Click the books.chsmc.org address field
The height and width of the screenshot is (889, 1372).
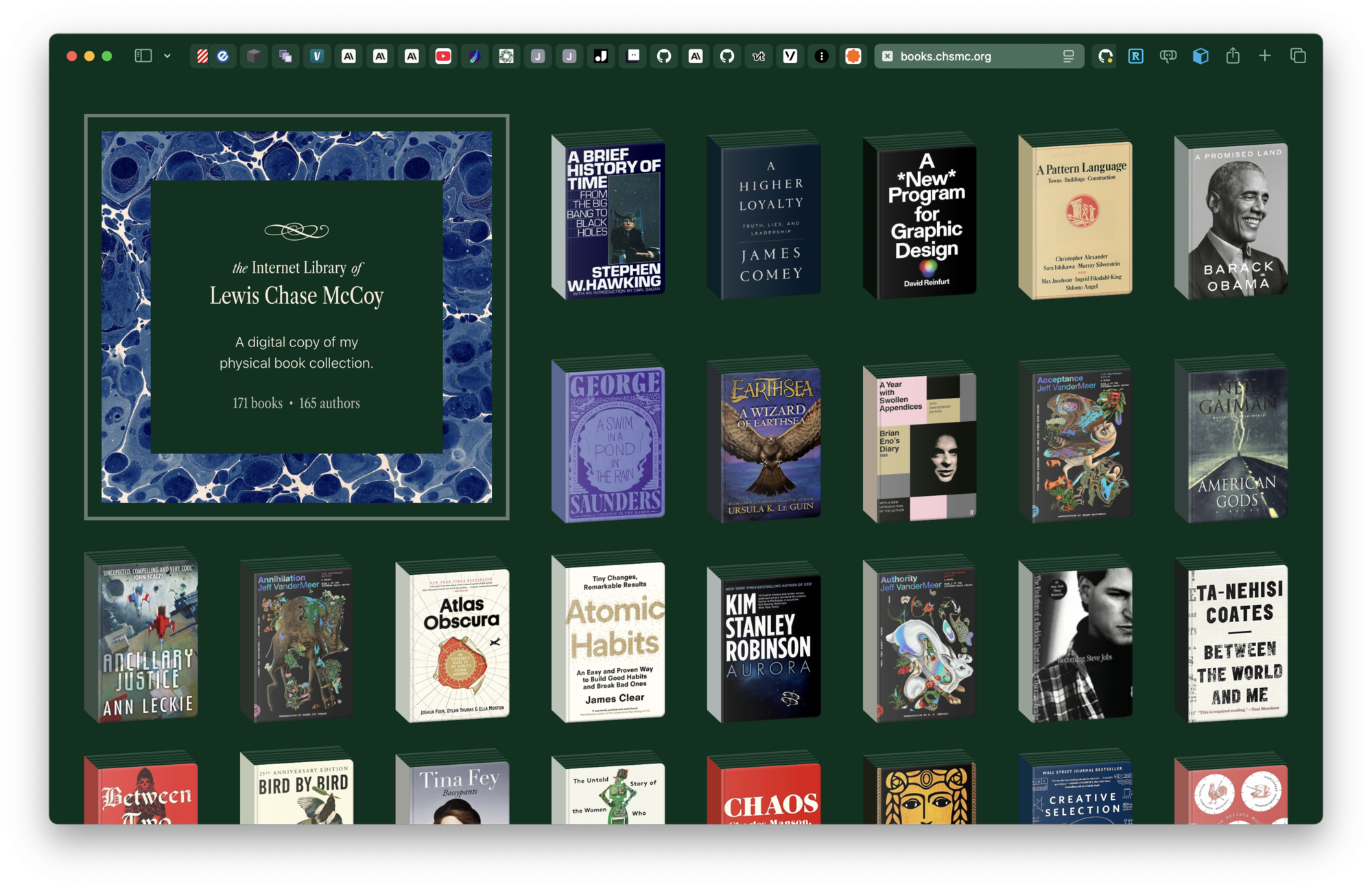tap(979, 56)
